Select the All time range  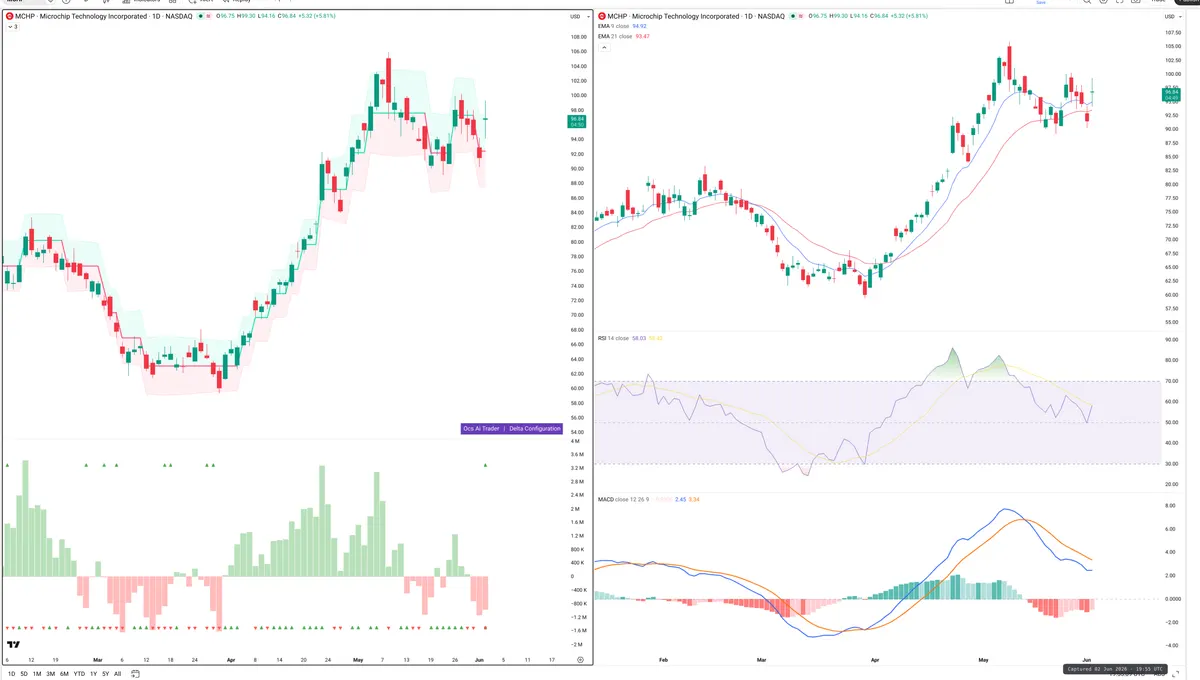click(118, 674)
